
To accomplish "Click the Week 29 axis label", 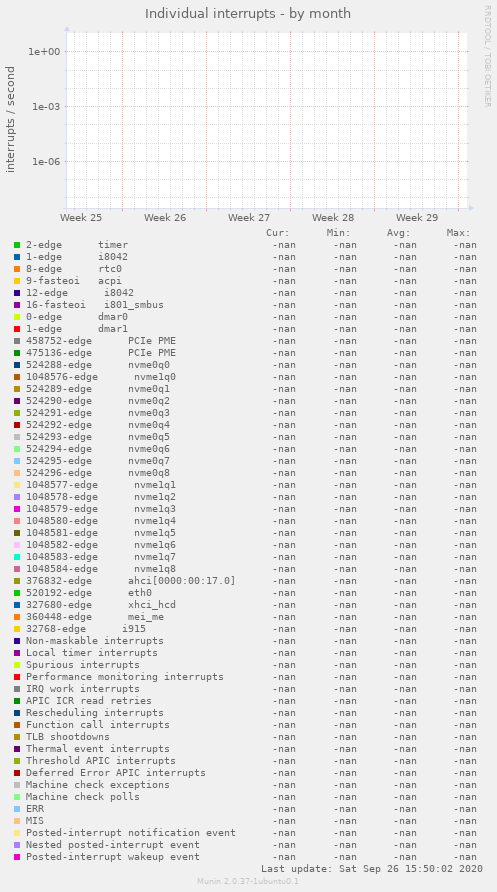I will (417, 218).
